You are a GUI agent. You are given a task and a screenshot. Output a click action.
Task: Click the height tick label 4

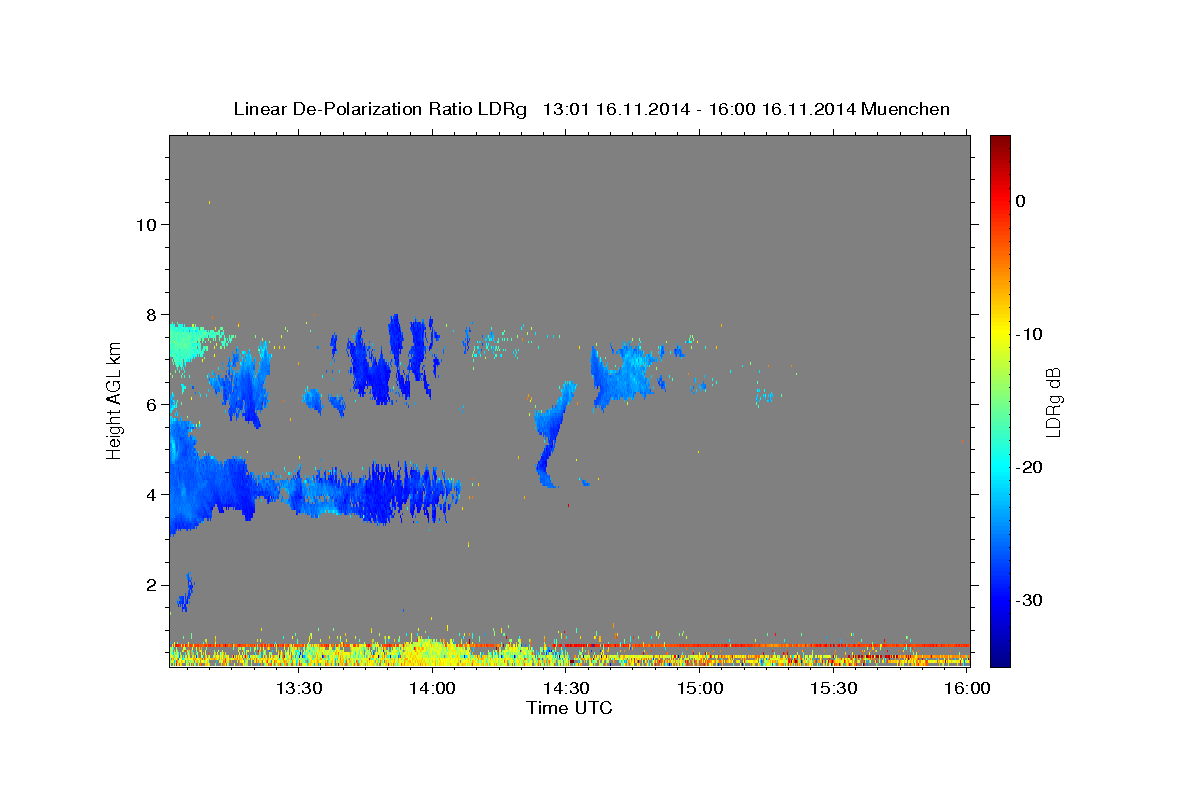pos(149,494)
